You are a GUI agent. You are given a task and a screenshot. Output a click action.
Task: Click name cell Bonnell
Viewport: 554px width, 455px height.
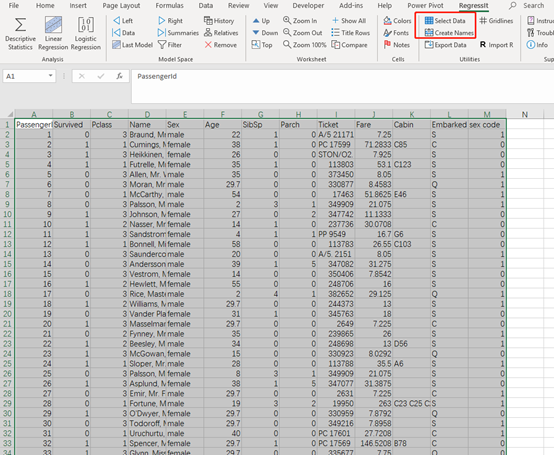coord(147,244)
